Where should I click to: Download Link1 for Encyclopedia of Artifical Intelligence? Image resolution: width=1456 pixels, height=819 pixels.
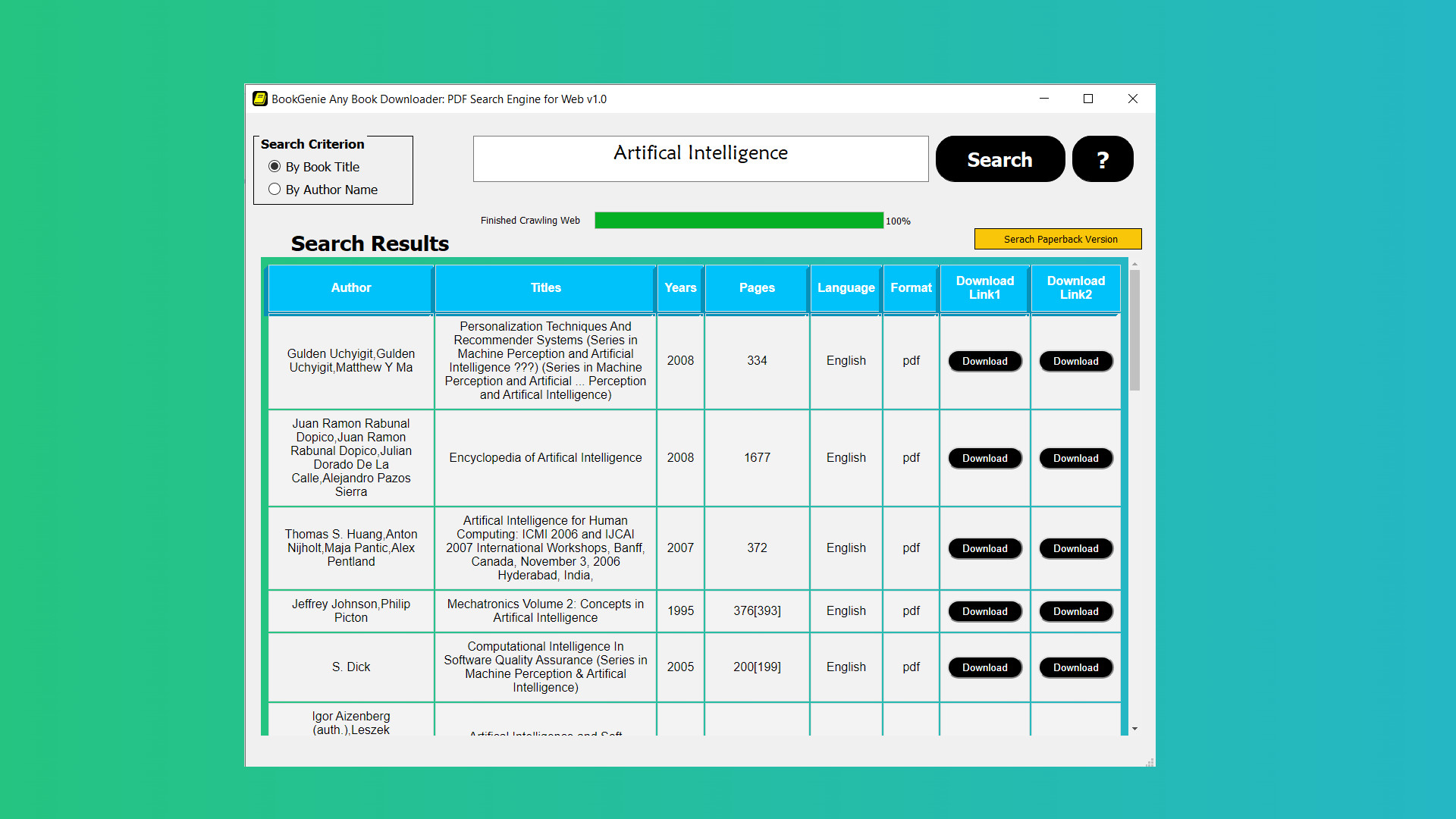[985, 459]
